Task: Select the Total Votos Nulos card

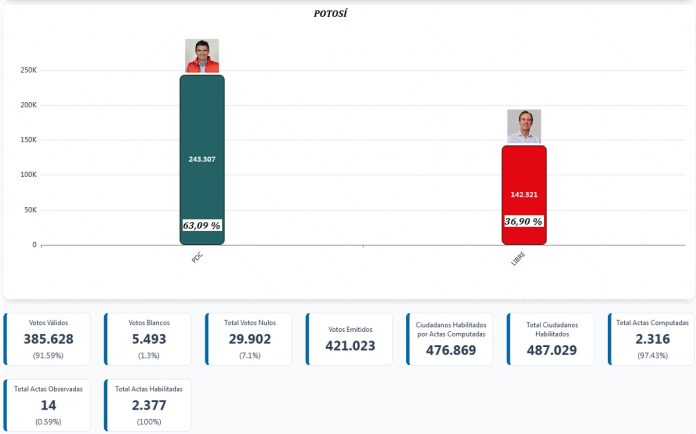Action: point(249,339)
